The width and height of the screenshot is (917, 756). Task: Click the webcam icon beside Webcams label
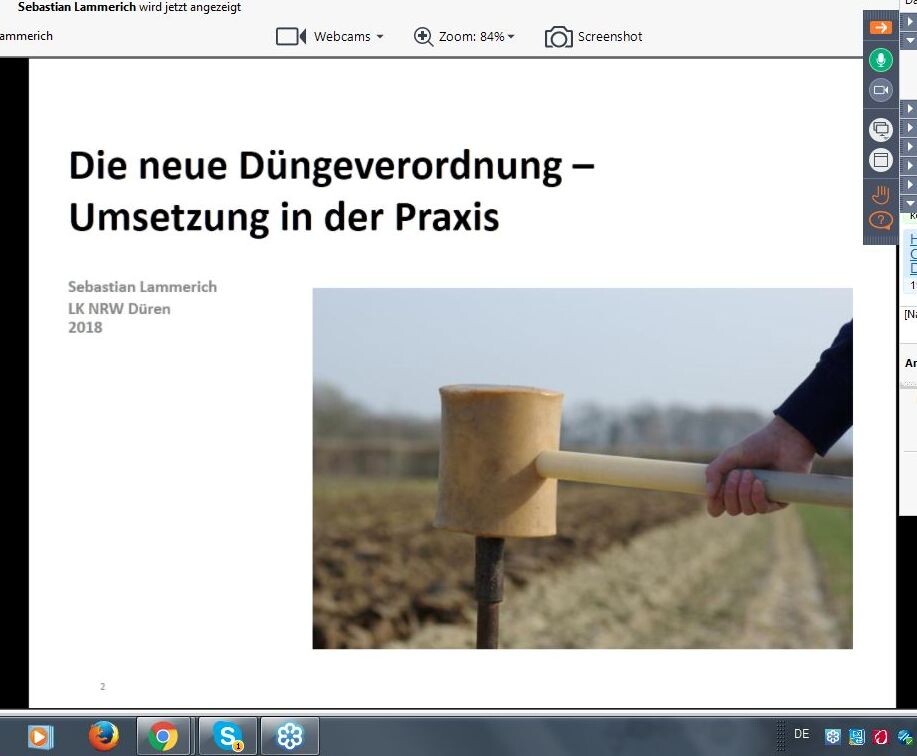(290, 37)
